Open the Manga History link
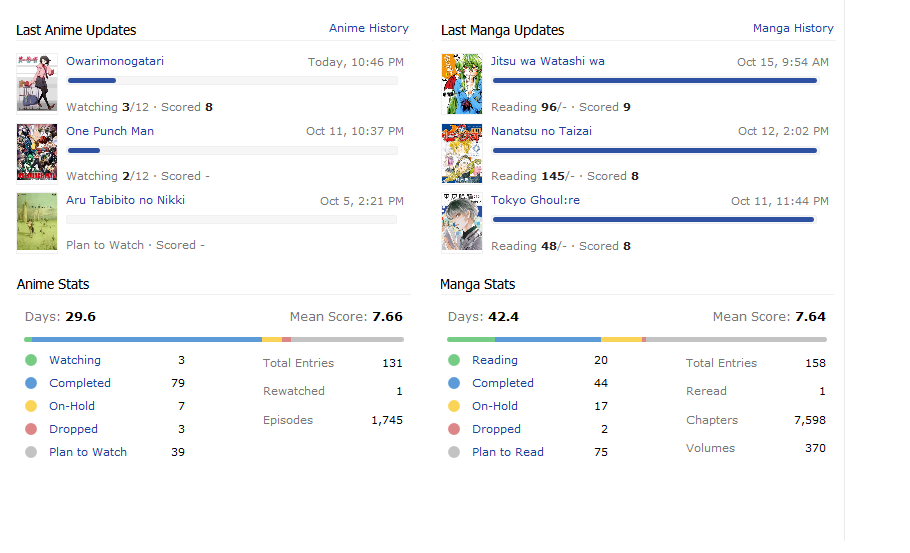Viewport: 910px width, 553px height. (793, 29)
